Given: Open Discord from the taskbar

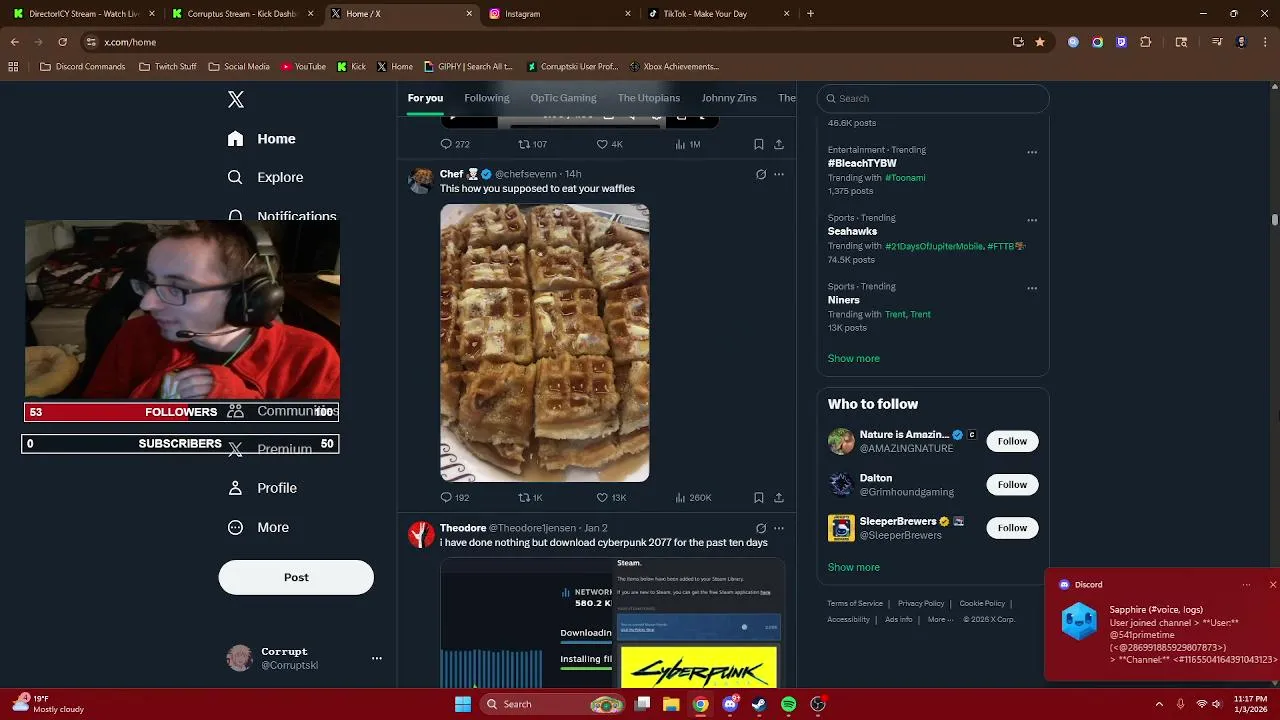Looking at the screenshot, I should coord(730,704).
